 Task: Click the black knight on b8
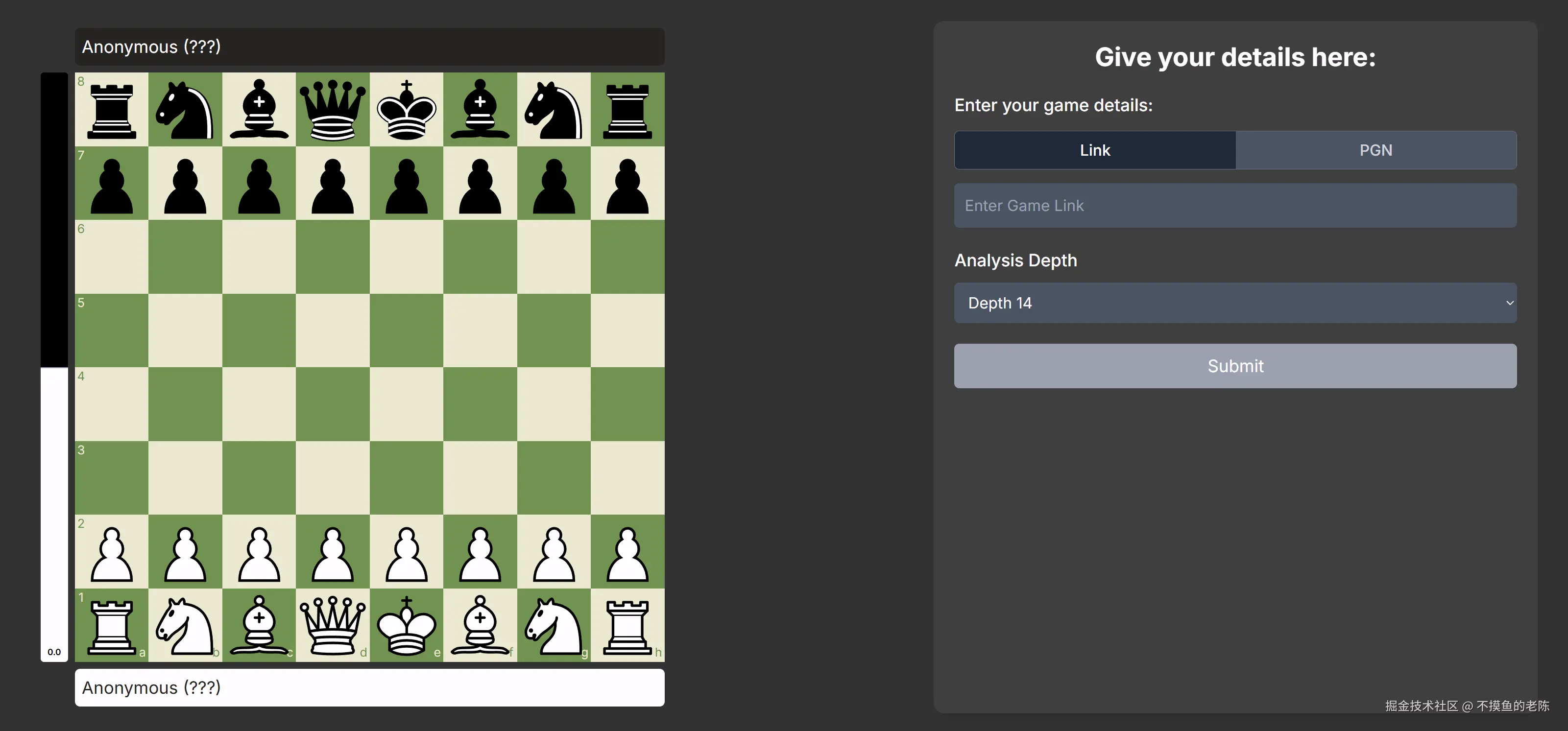click(185, 110)
